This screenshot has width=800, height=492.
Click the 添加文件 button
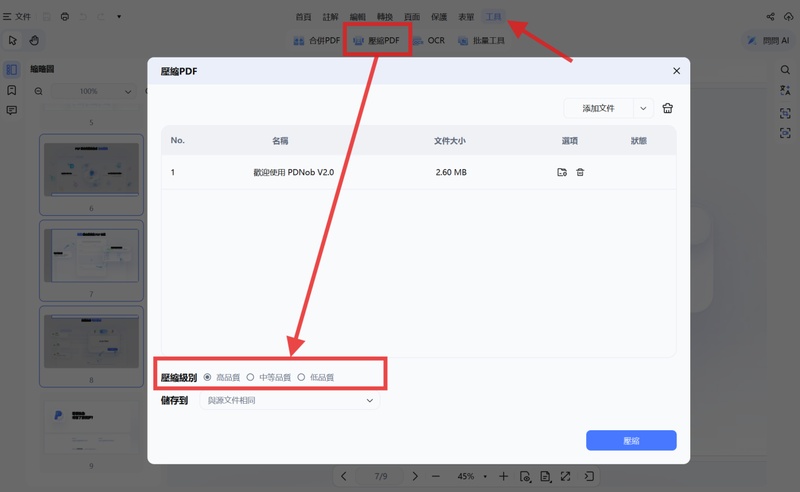(598, 108)
